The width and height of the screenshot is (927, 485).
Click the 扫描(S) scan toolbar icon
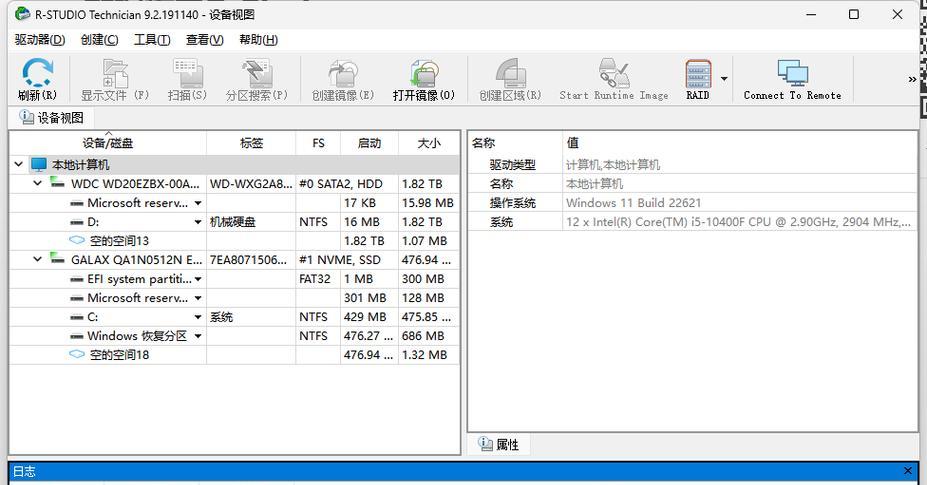point(187,73)
